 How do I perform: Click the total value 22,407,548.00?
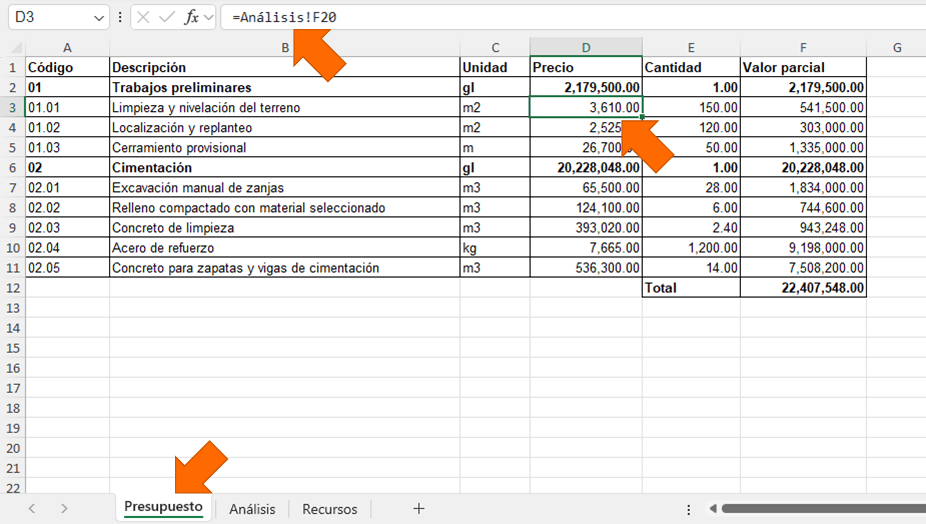pyautogui.click(x=803, y=288)
